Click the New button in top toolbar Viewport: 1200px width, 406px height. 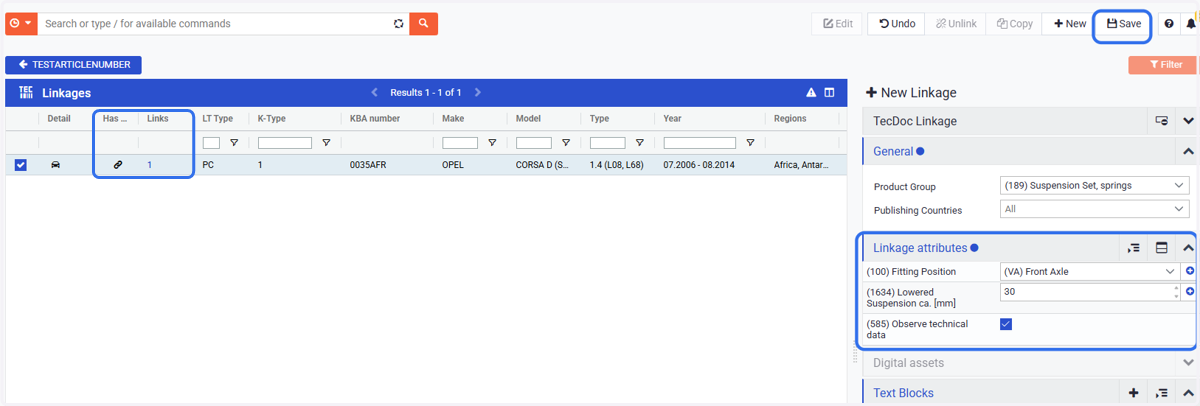point(1069,23)
